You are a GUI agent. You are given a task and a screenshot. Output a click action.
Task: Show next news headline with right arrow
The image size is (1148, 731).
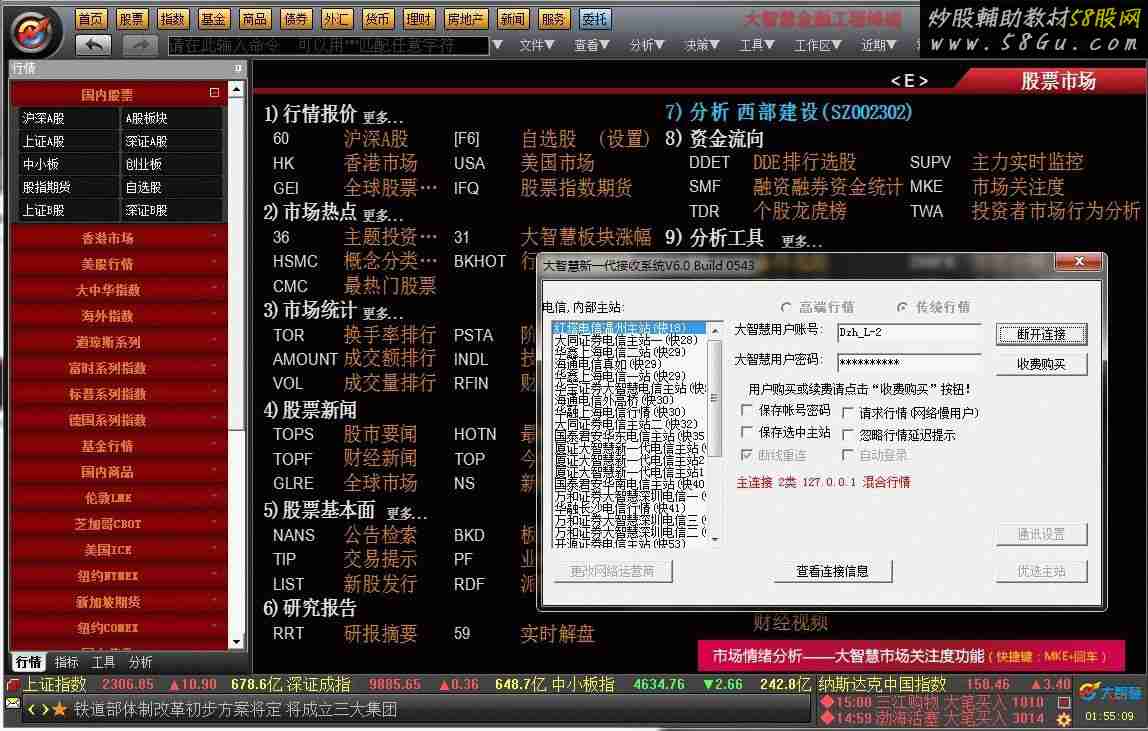click(x=44, y=709)
